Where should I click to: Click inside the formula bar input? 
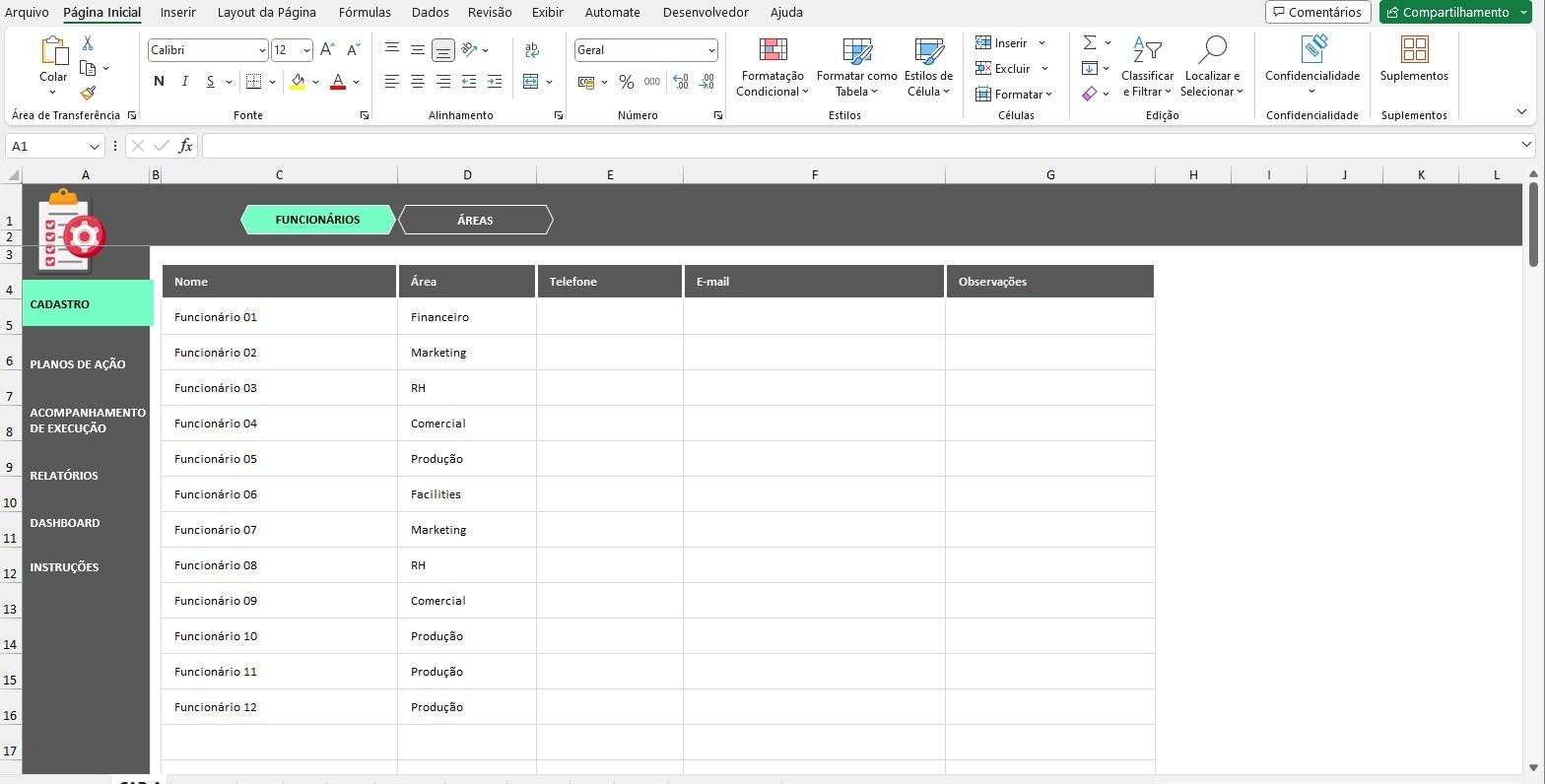point(857,146)
